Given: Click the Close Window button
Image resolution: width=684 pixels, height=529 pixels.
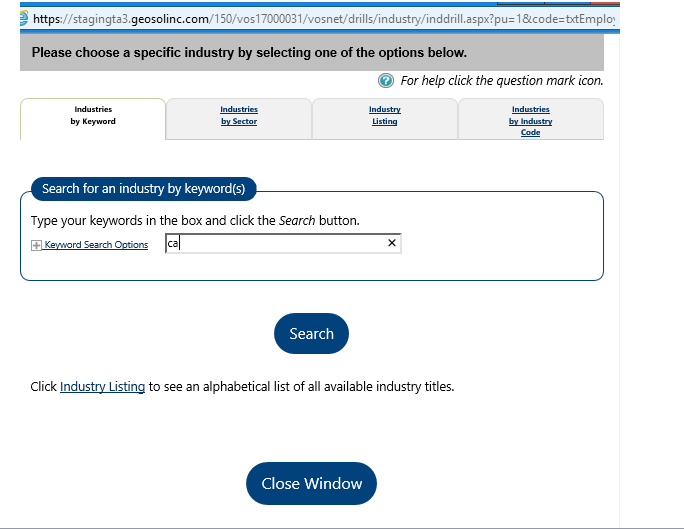Looking at the screenshot, I should coord(311,483).
